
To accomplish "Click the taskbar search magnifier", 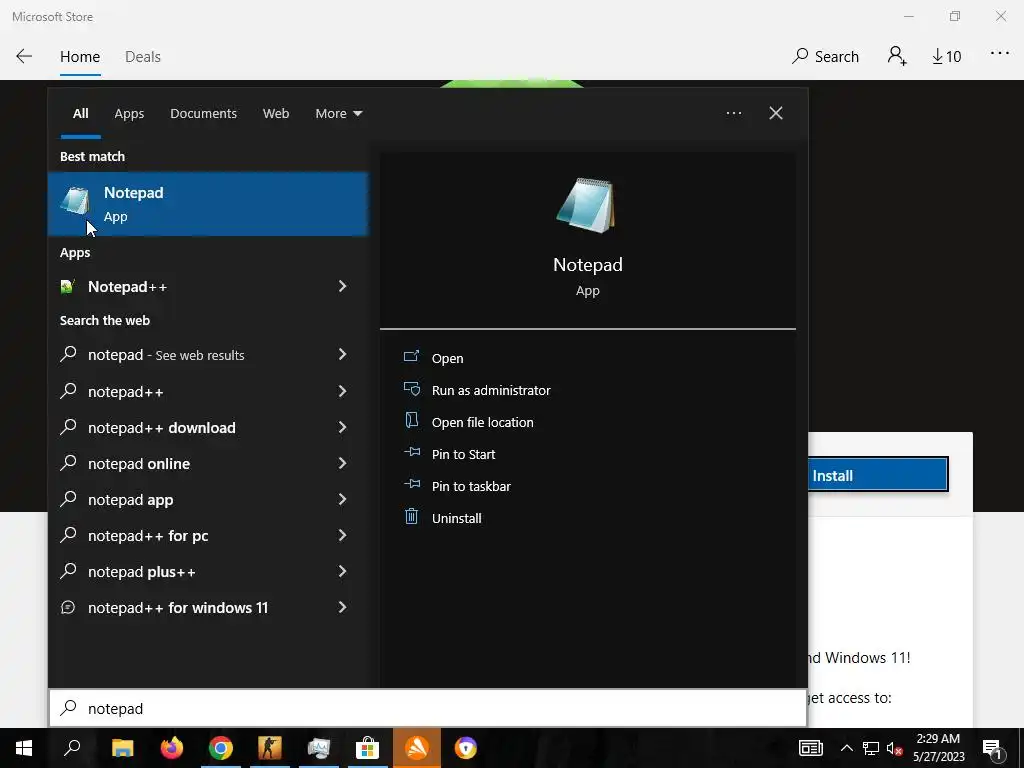I will (72, 748).
